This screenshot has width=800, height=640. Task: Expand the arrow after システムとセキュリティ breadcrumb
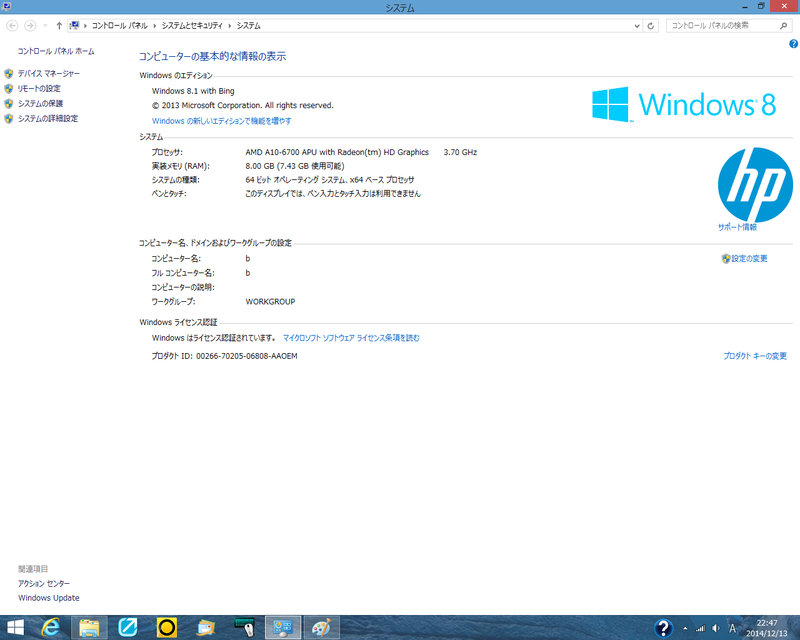coord(230,26)
